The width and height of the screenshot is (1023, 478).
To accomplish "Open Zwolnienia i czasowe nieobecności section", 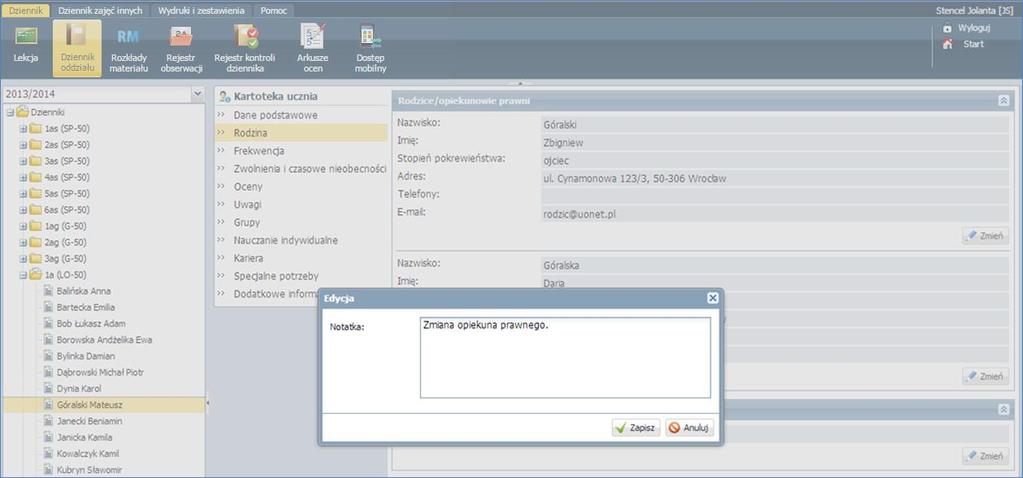I will tap(310, 169).
